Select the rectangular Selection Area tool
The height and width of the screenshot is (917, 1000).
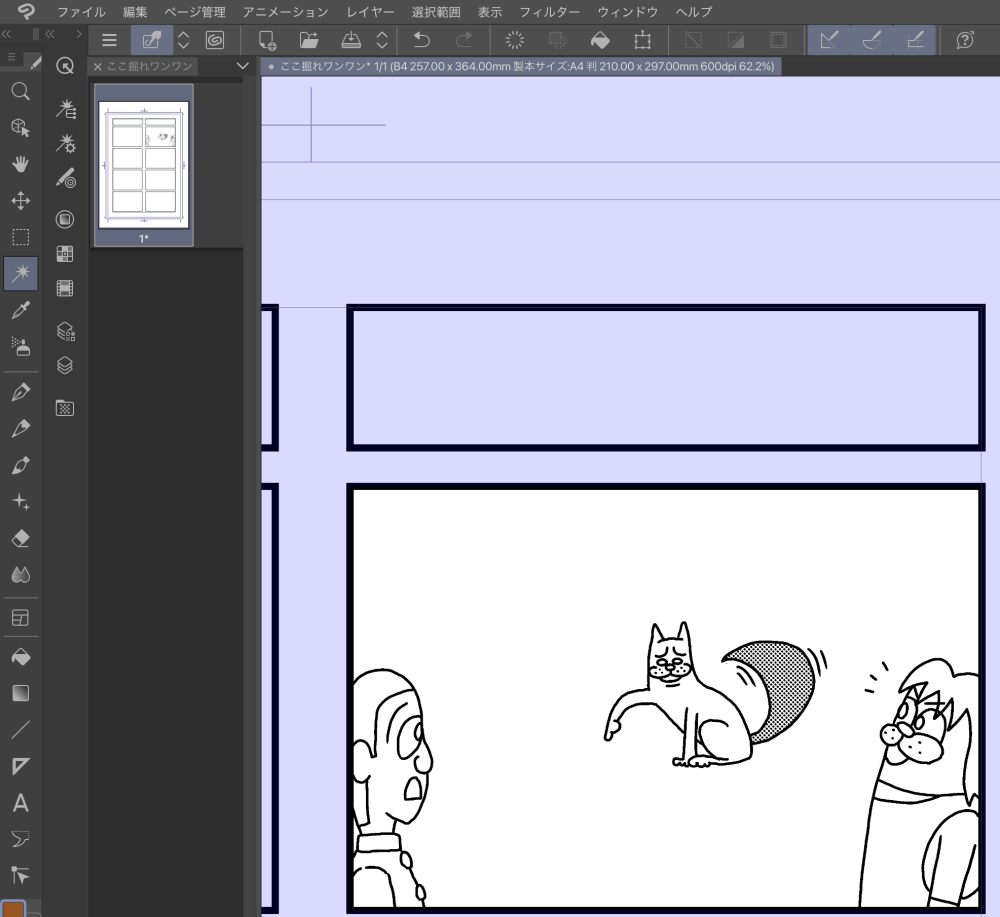click(20, 237)
